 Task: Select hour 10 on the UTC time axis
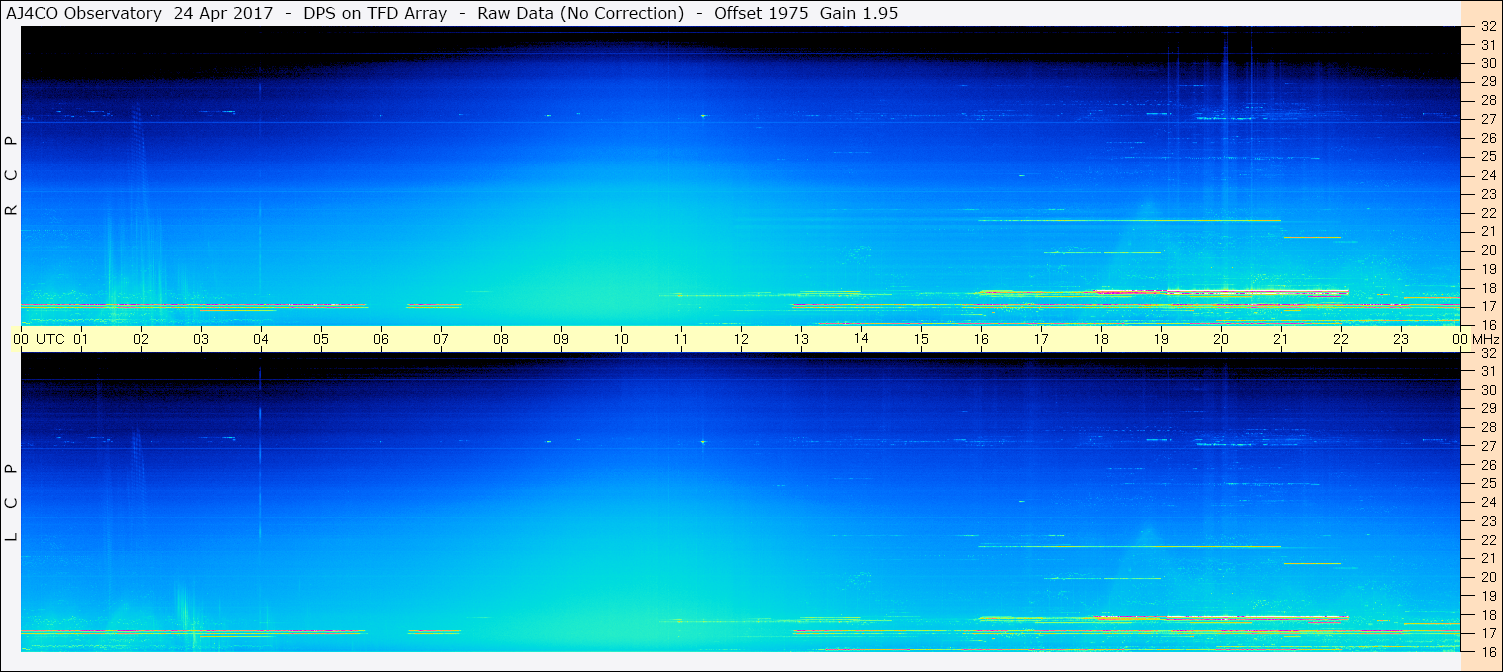[621, 339]
